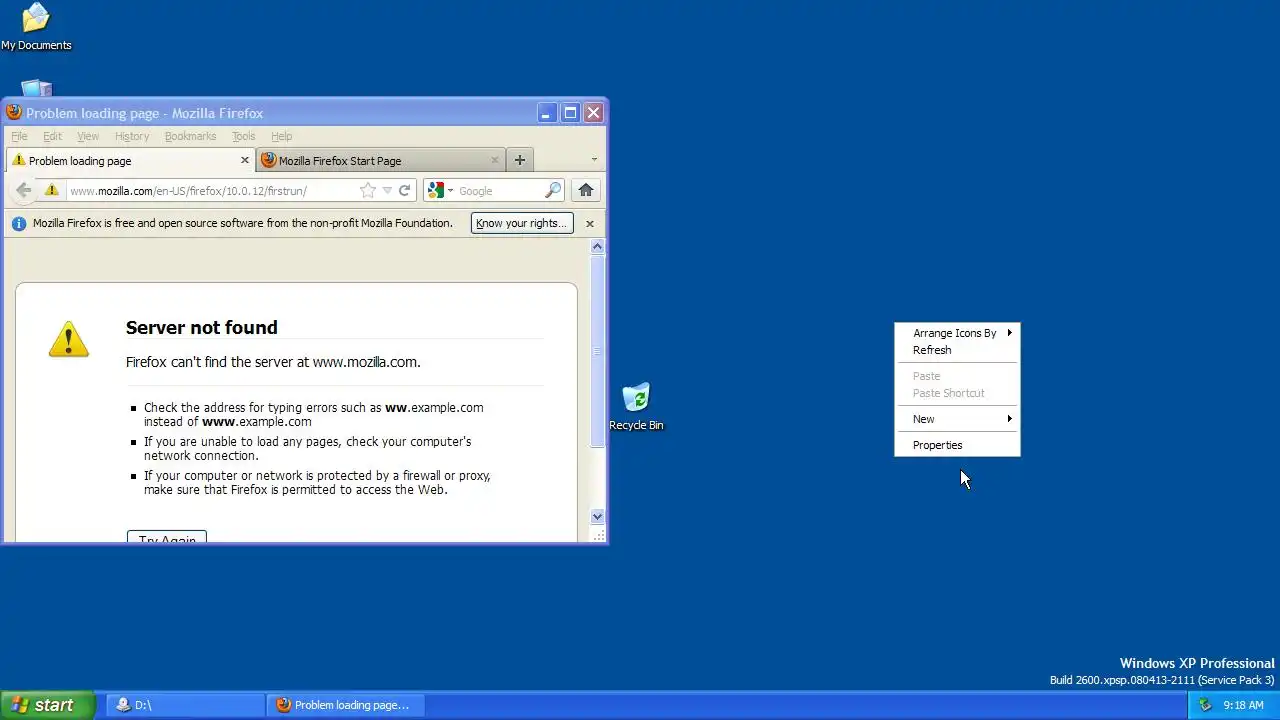
Task: Click the address bar URL field
Action: pyautogui.click(x=210, y=190)
